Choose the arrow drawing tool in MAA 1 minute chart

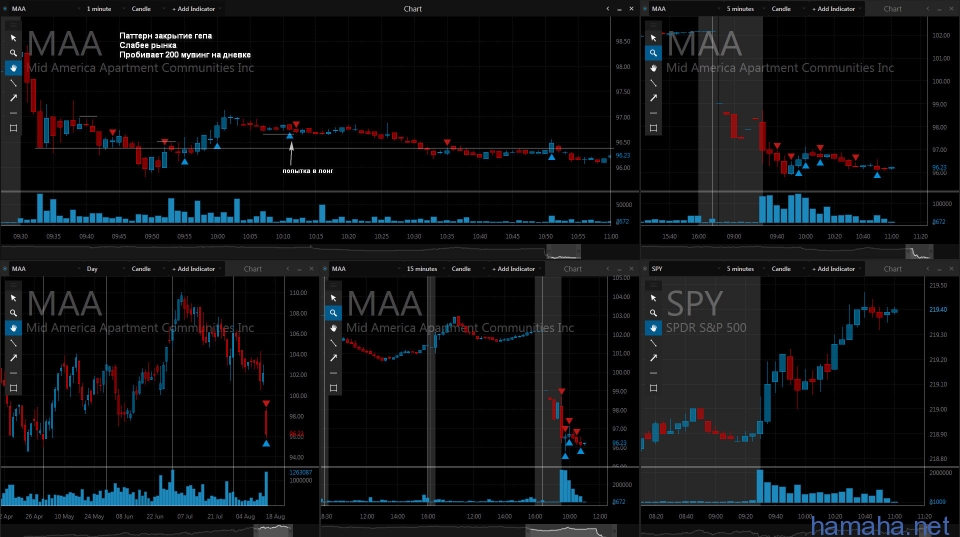13,98
